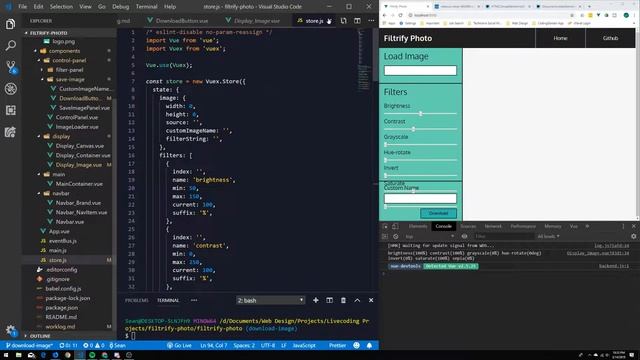Screen dimensions: 640x360
Task: Click the Filtrify Photo brand title
Action: (x=408, y=38)
